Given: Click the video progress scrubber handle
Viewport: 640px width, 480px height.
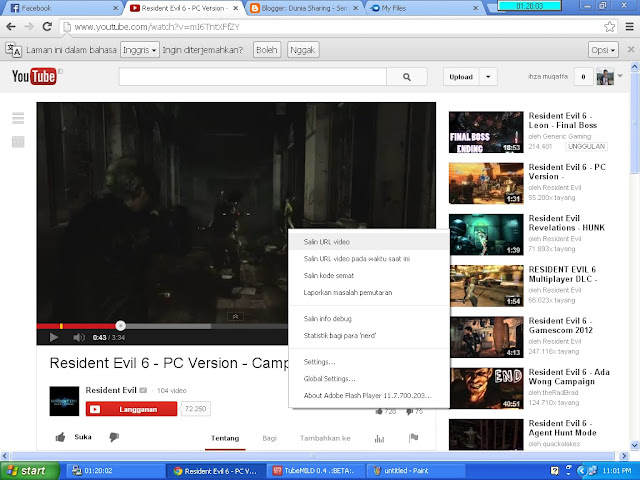Looking at the screenshot, I should (120, 325).
